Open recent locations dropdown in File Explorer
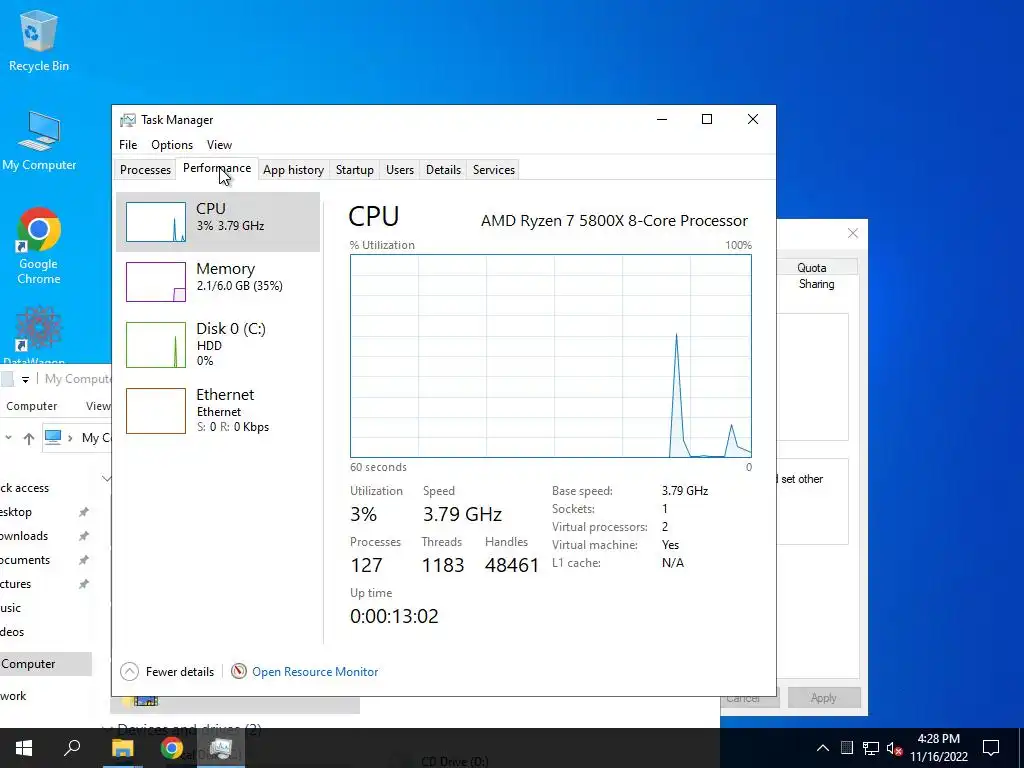1024x768 pixels. [8, 438]
